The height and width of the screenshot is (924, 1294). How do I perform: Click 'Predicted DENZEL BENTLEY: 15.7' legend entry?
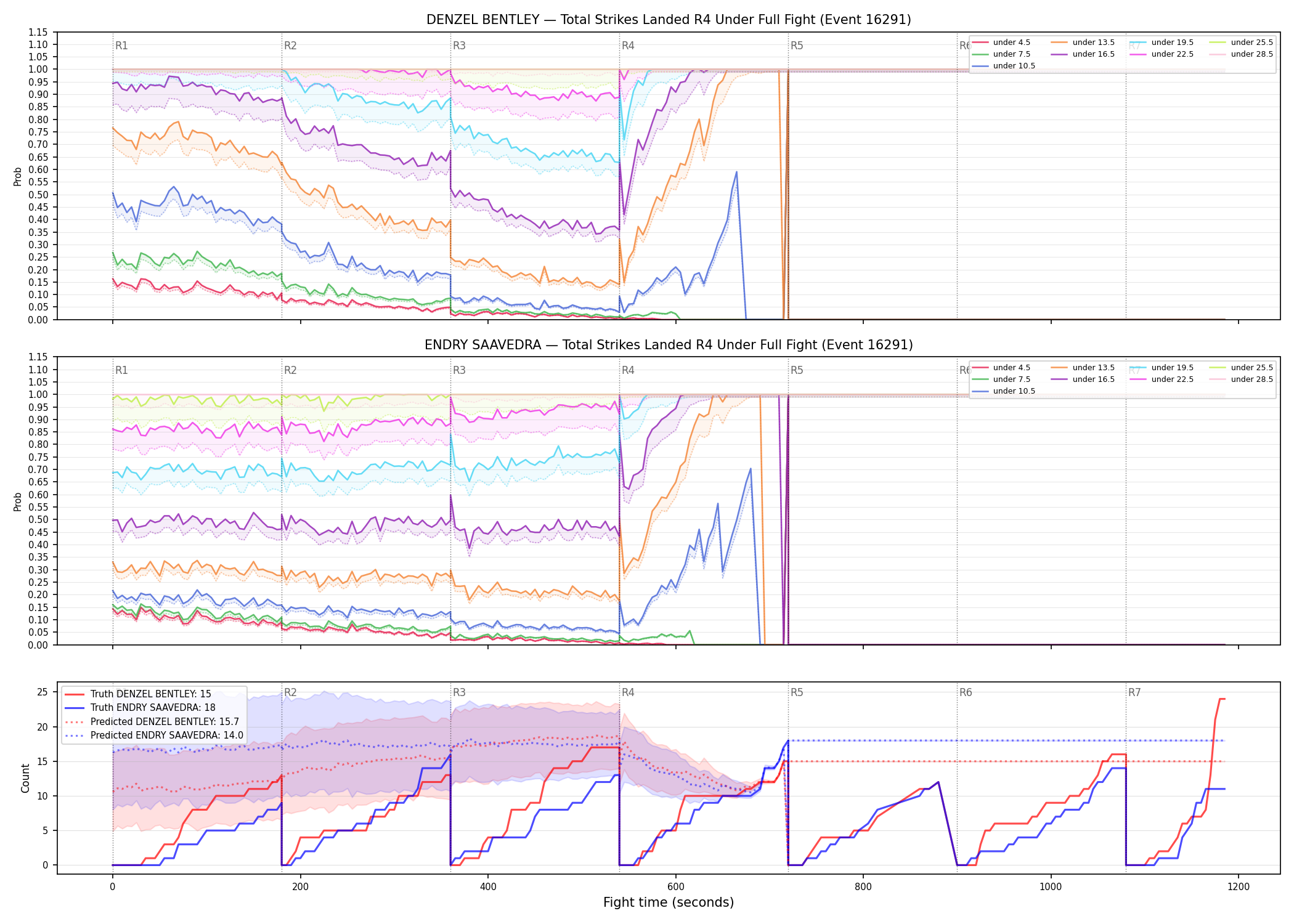pos(152,721)
